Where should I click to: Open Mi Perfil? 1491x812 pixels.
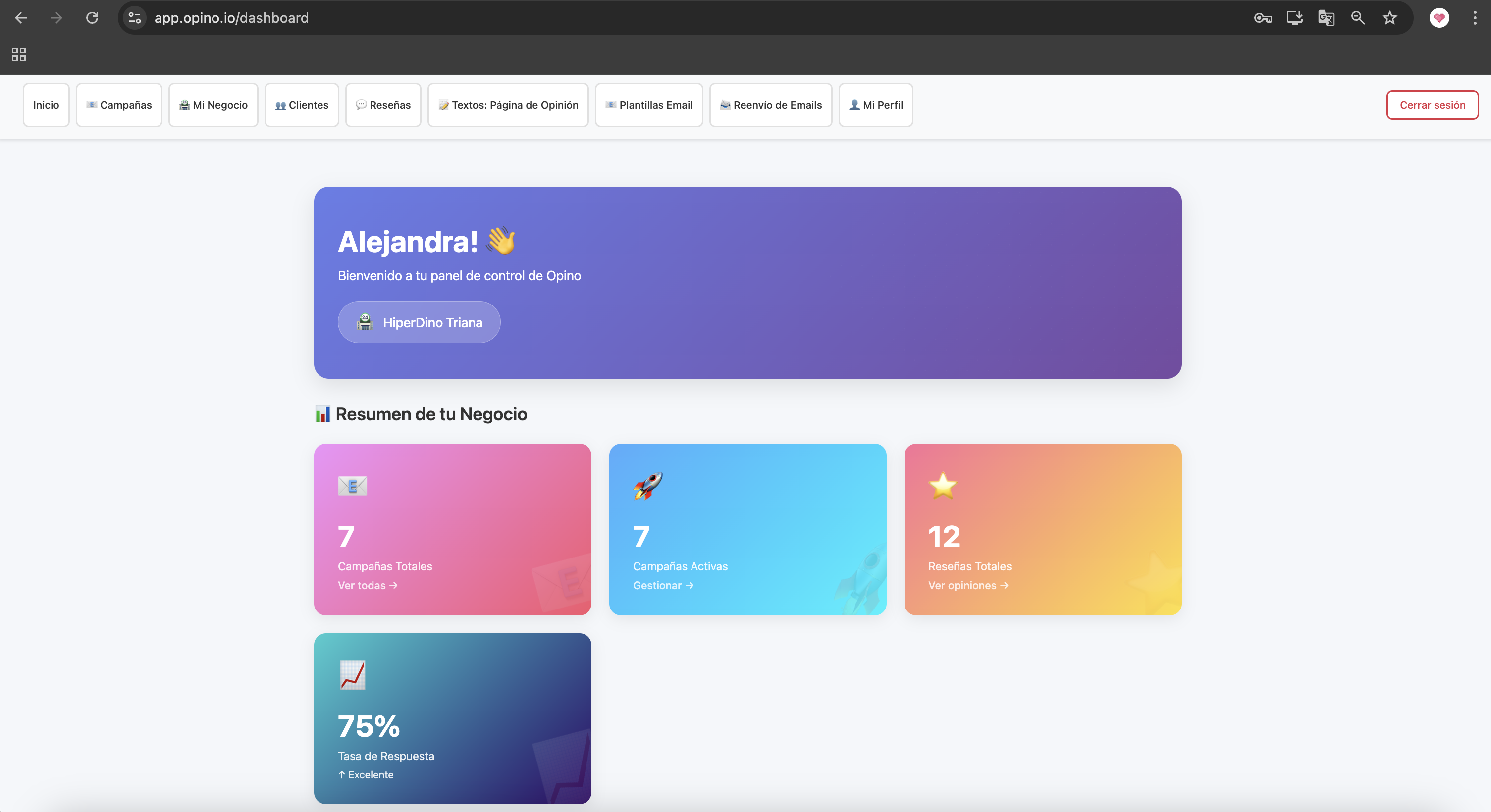pyautogui.click(x=875, y=104)
